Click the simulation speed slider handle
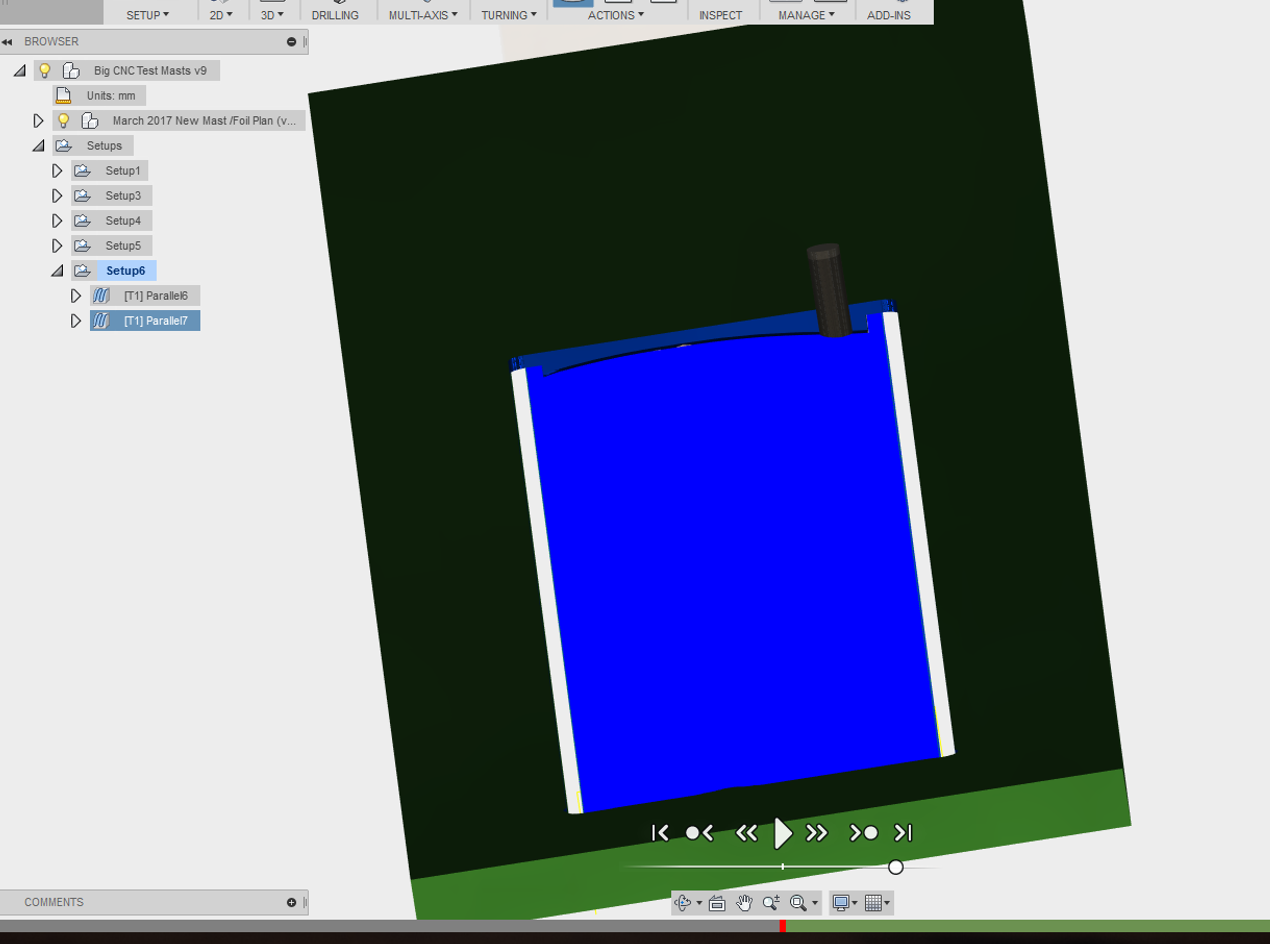Viewport: 1270px width, 944px height. click(896, 867)
